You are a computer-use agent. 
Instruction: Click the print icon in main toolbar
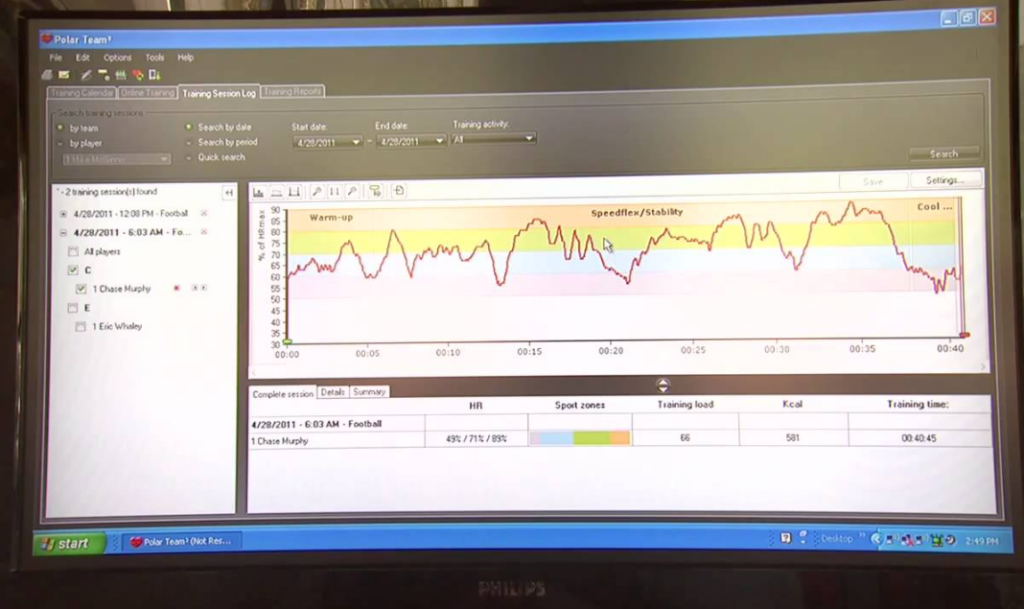click(47, 75)
